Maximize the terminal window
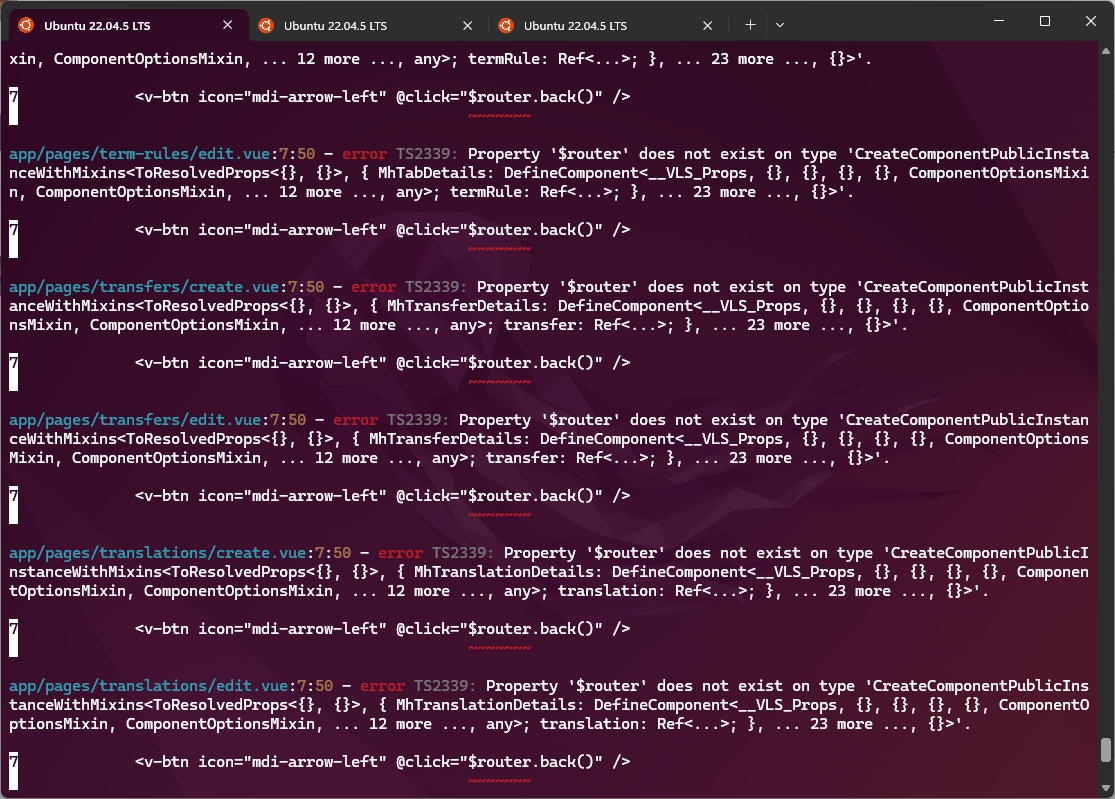 1045,21
